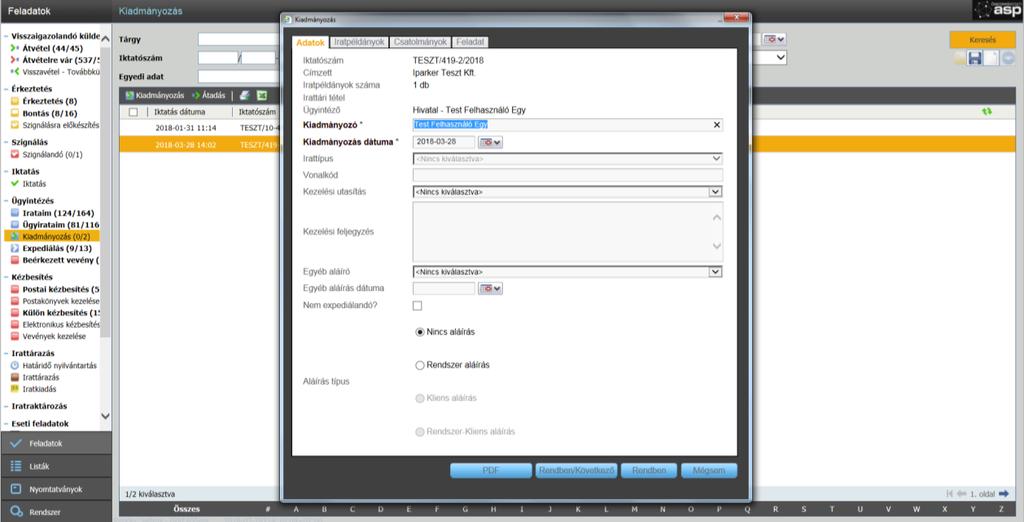
Task: Open Határidő nyilvántartás clock item
Action: [x=54, y=366]
